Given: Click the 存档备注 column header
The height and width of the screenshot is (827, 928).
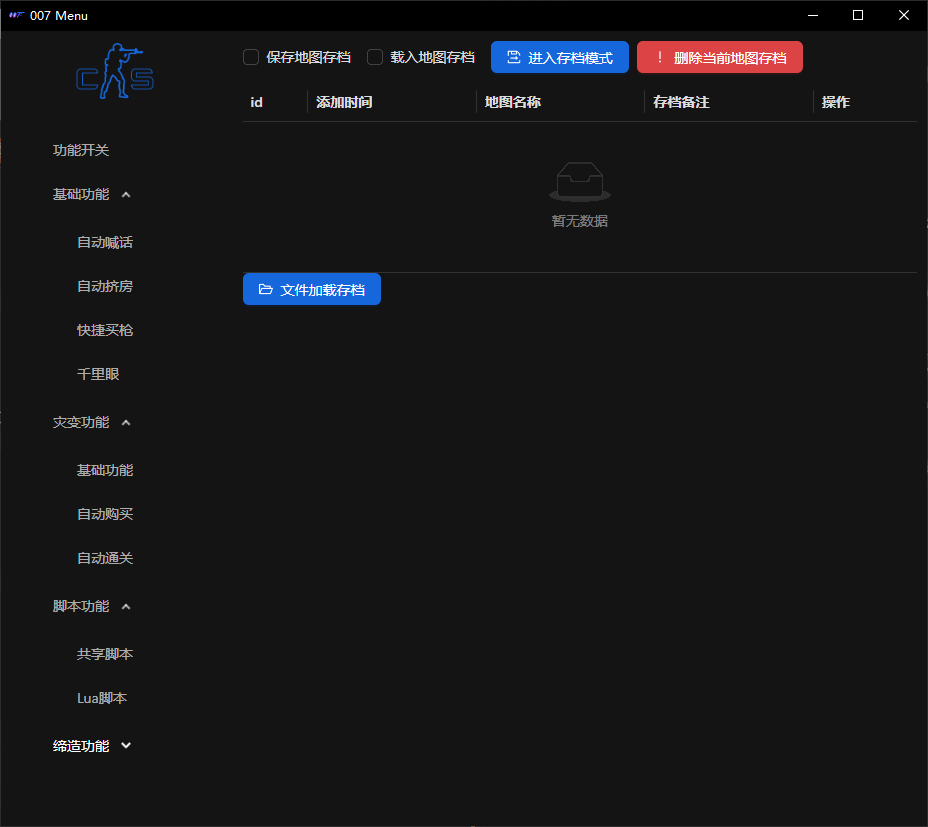Looking at the screenshot, I should [x=681, y=102].
